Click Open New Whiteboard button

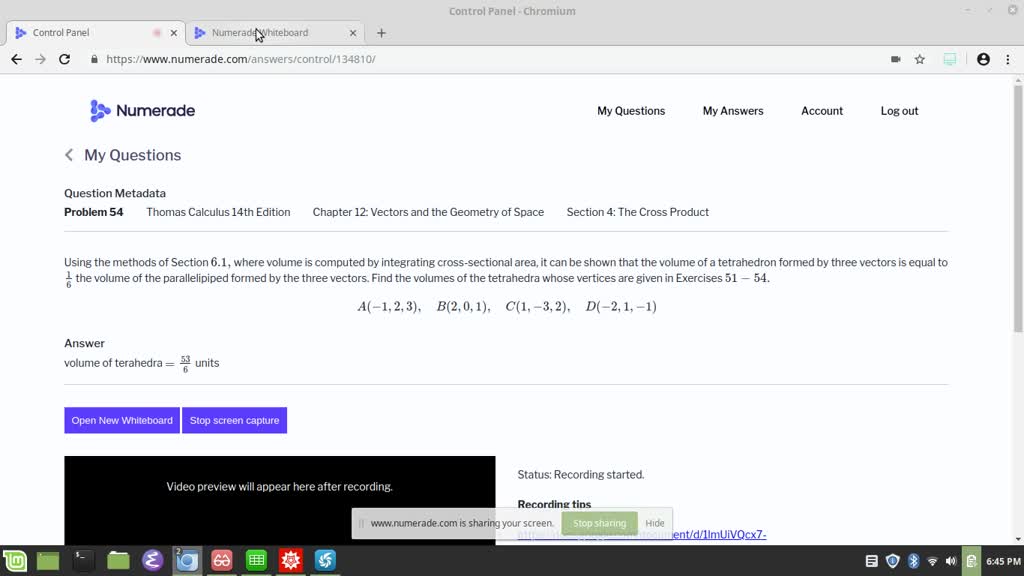pyautogui.click(x=122, y=420)
